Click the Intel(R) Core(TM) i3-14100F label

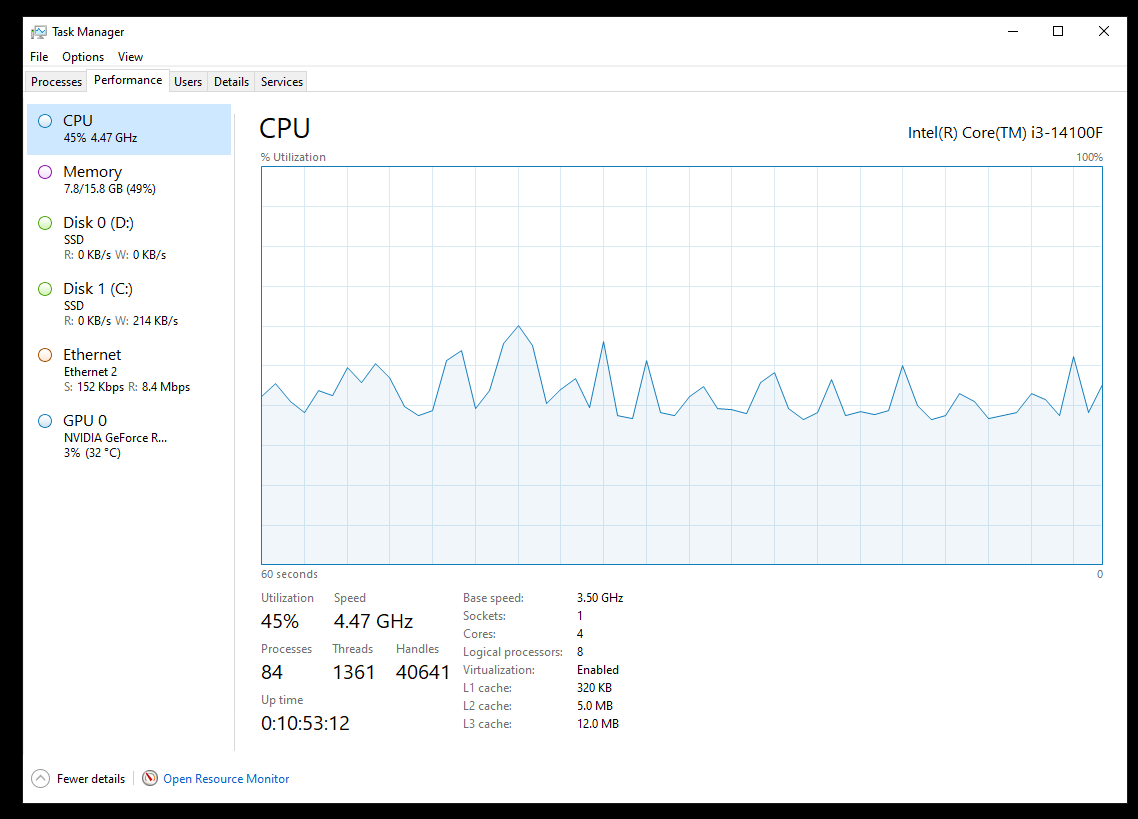[1005, 133]
